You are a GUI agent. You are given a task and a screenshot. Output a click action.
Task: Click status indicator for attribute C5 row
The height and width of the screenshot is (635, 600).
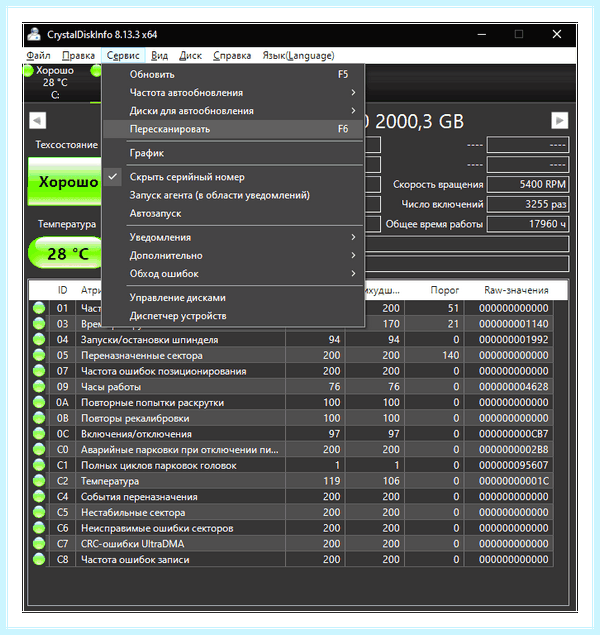[x=39, y=512]
